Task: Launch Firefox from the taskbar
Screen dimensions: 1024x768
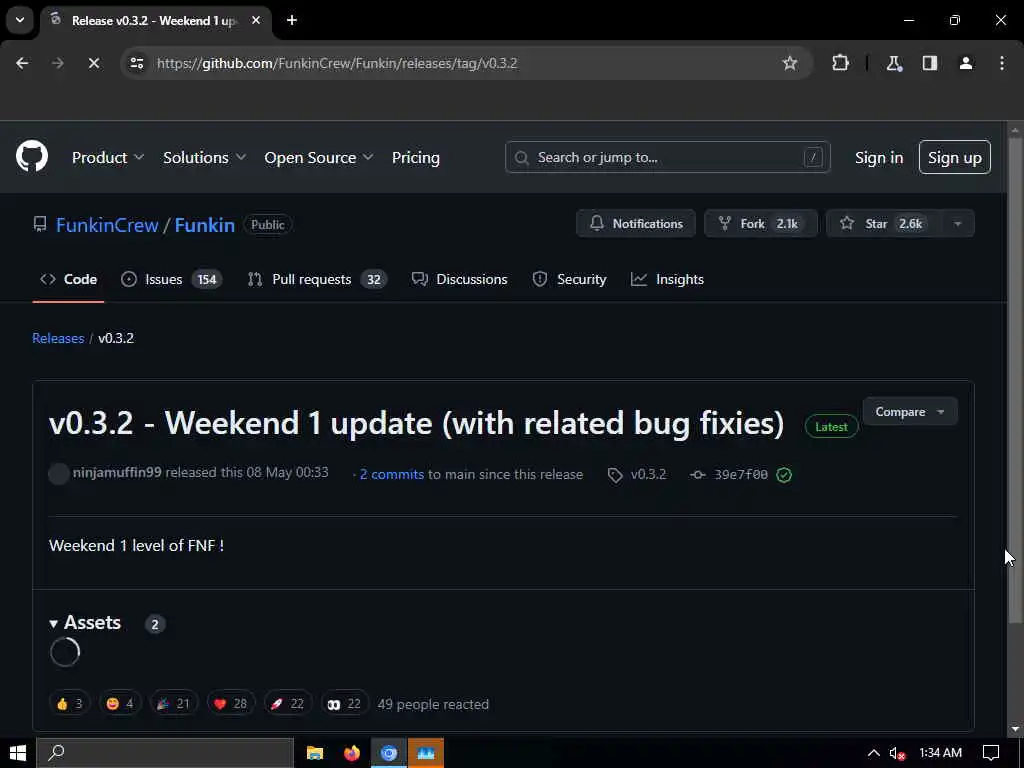Action: (351, 753)
